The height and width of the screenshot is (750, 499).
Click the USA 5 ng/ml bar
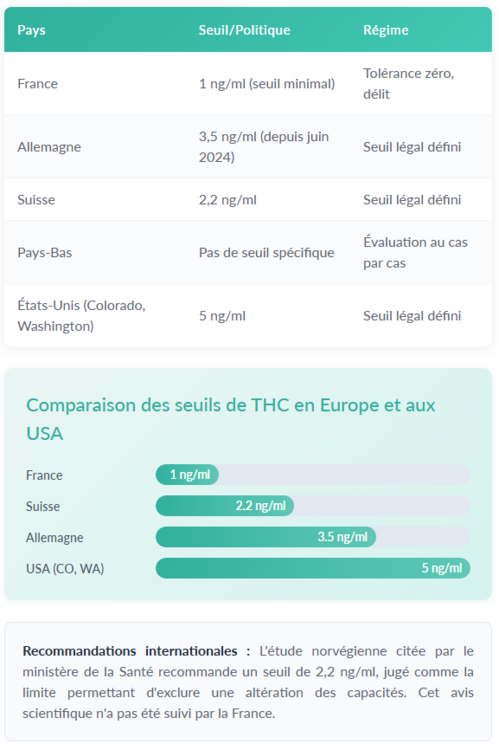point(313,568)
